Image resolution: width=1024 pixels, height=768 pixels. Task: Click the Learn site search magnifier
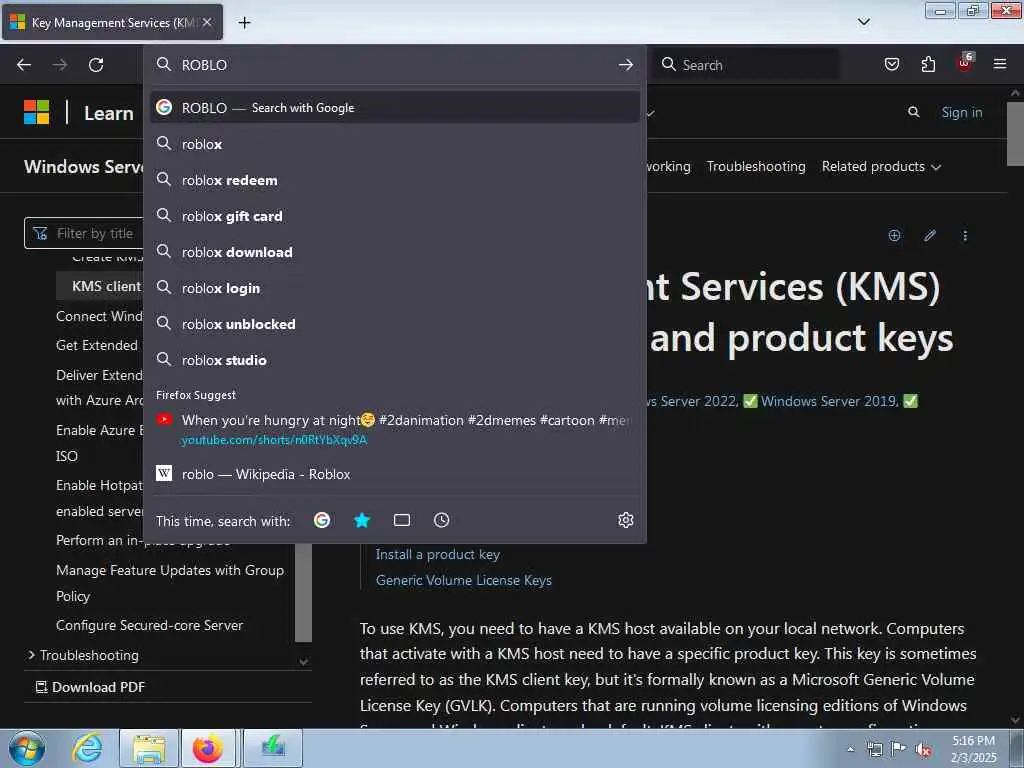pos(914,112)
